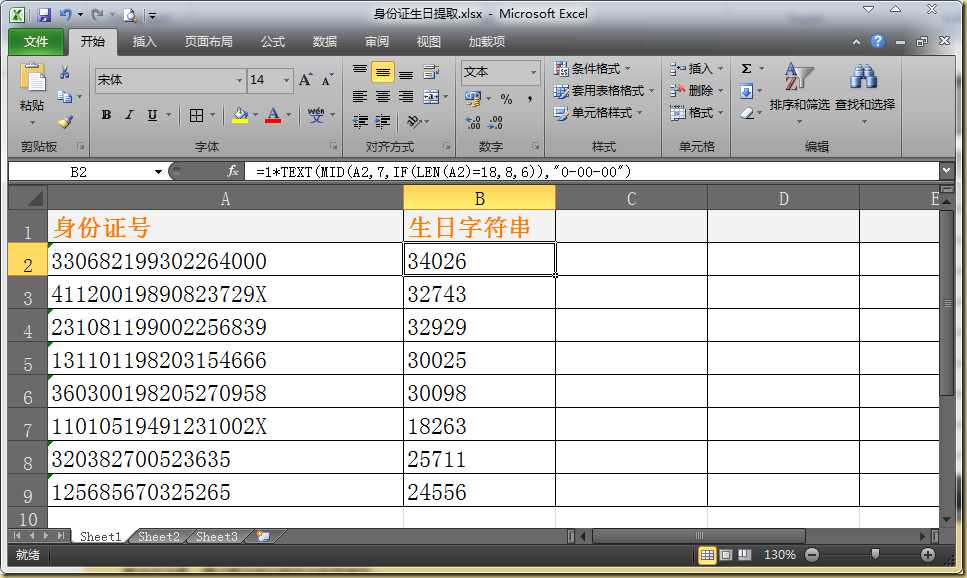Open the Name Box dropdown arrow
The image size is (967, 578).
(x=158, y=171)
